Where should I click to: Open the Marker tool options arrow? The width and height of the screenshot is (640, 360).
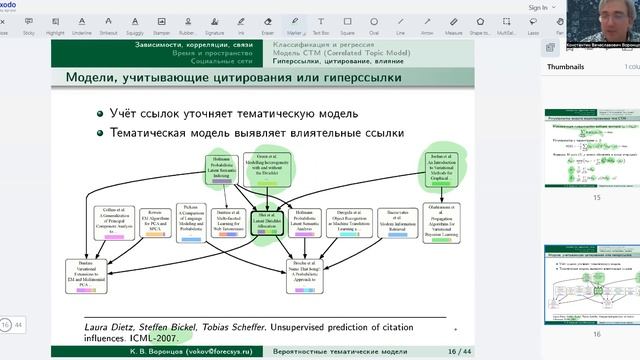point(304,34)
